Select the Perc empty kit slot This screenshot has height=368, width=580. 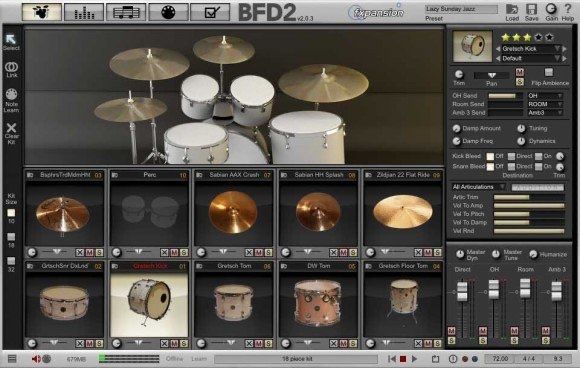tap(149, 212)
